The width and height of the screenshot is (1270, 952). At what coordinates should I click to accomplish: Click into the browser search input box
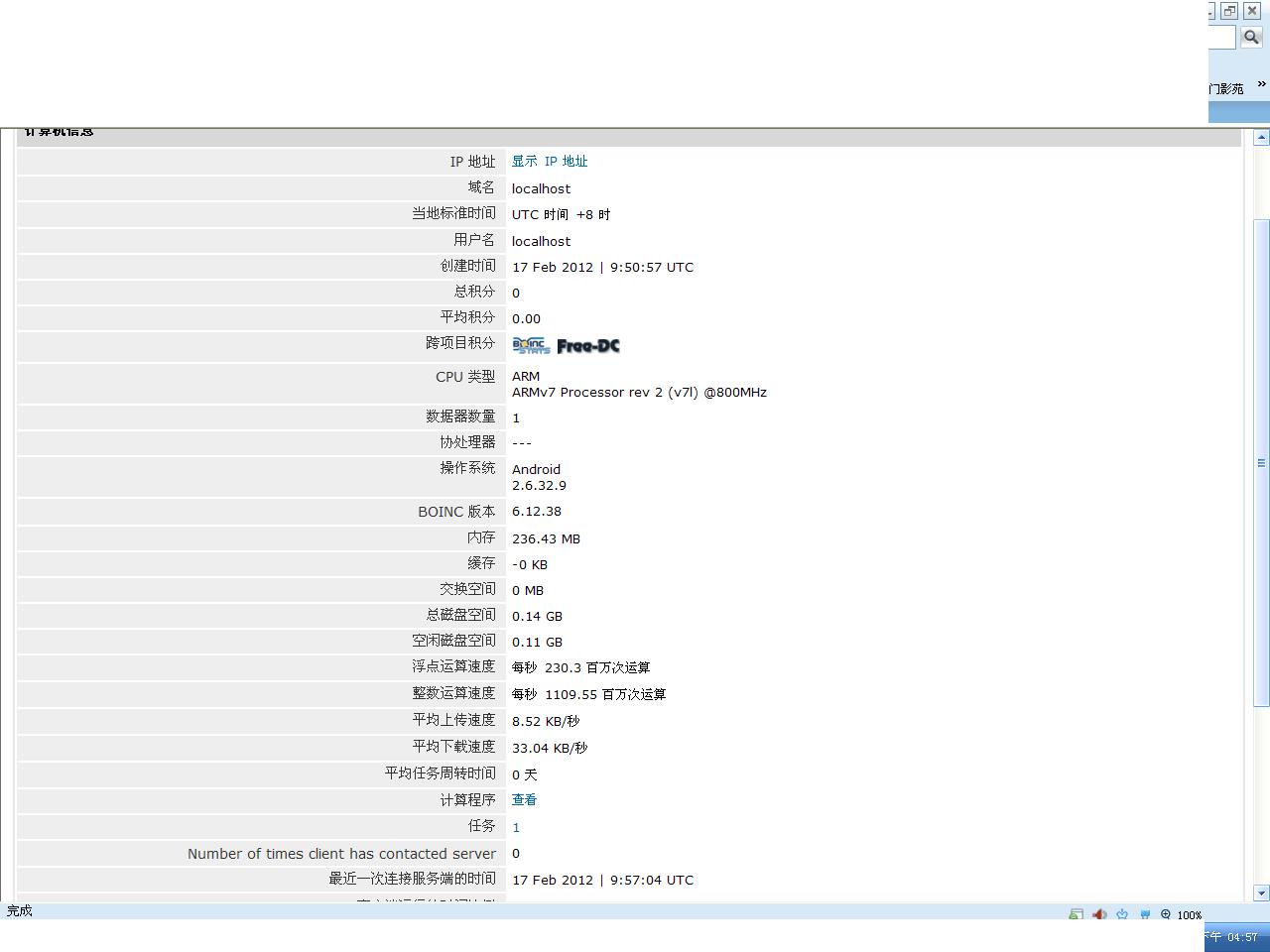(1221, 37)
